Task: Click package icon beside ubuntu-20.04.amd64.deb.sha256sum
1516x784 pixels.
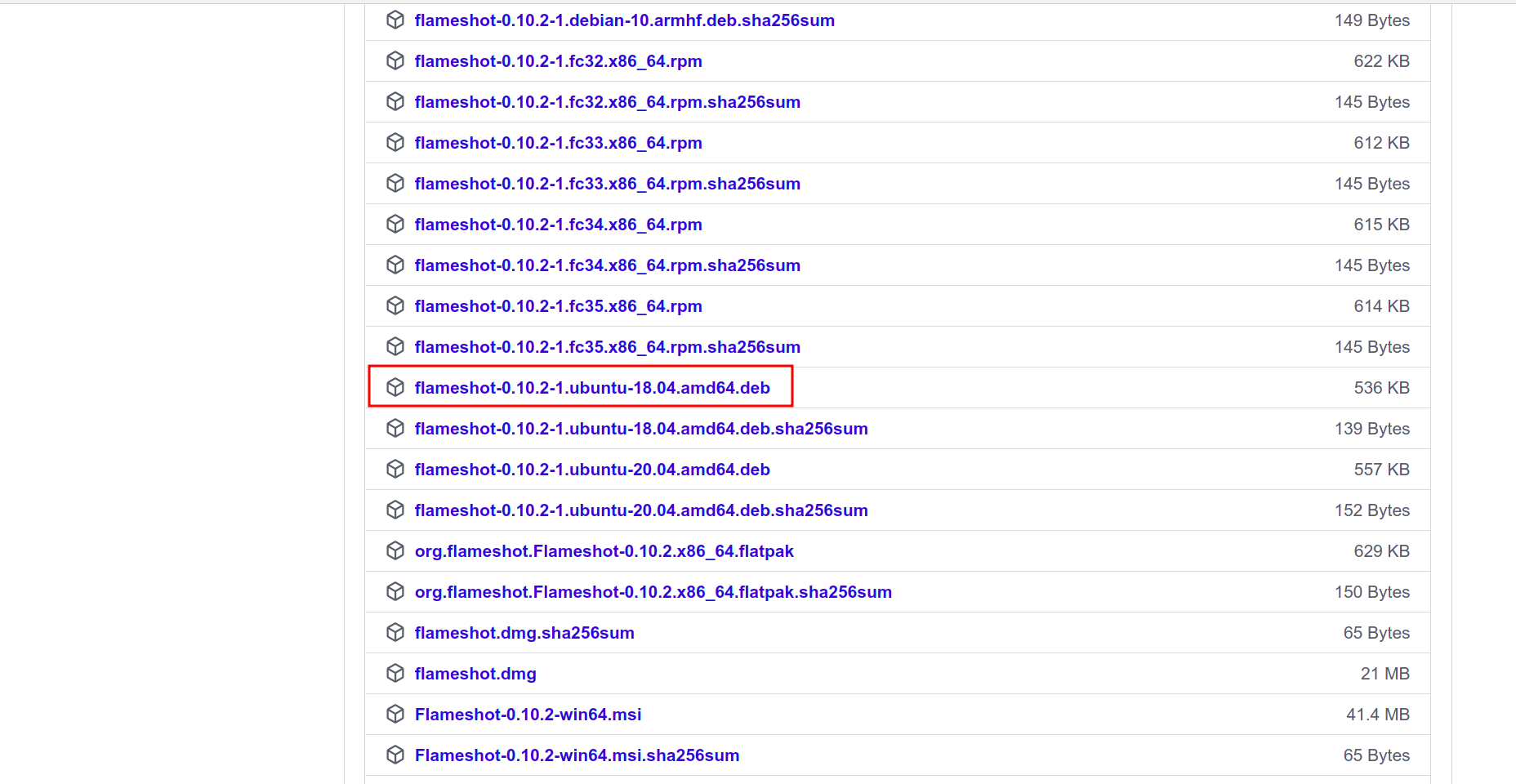Action: [395, 510]
